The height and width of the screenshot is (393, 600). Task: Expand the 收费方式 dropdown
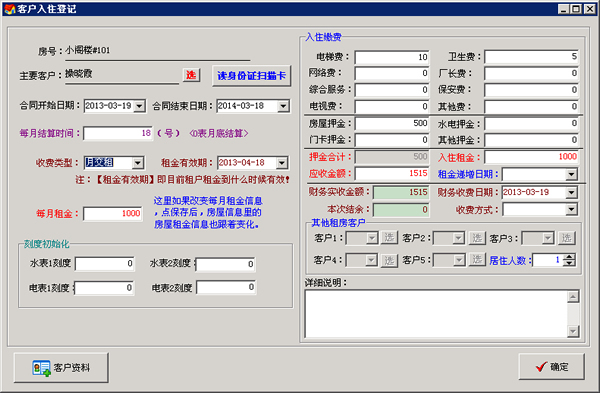tap(571, 209)
